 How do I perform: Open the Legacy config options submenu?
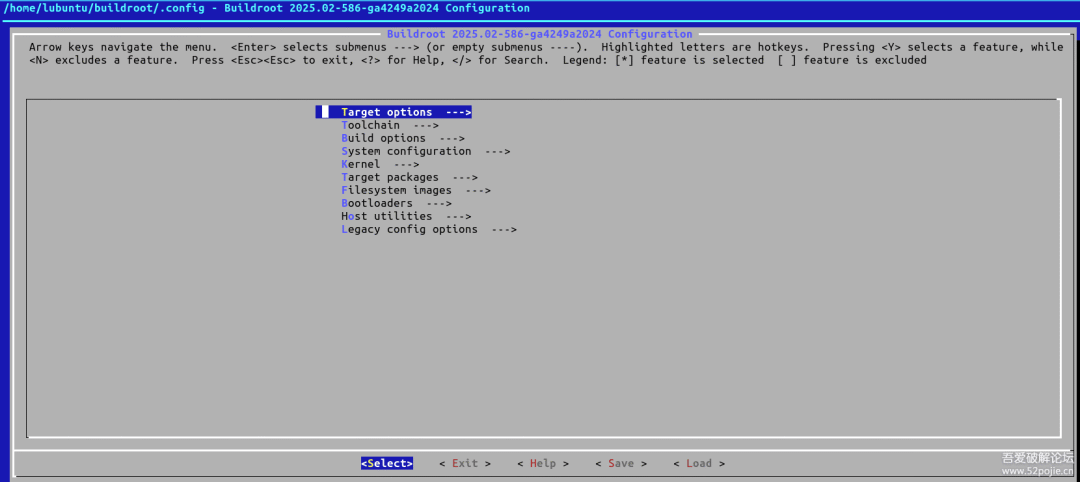click(x=429, y=230)
